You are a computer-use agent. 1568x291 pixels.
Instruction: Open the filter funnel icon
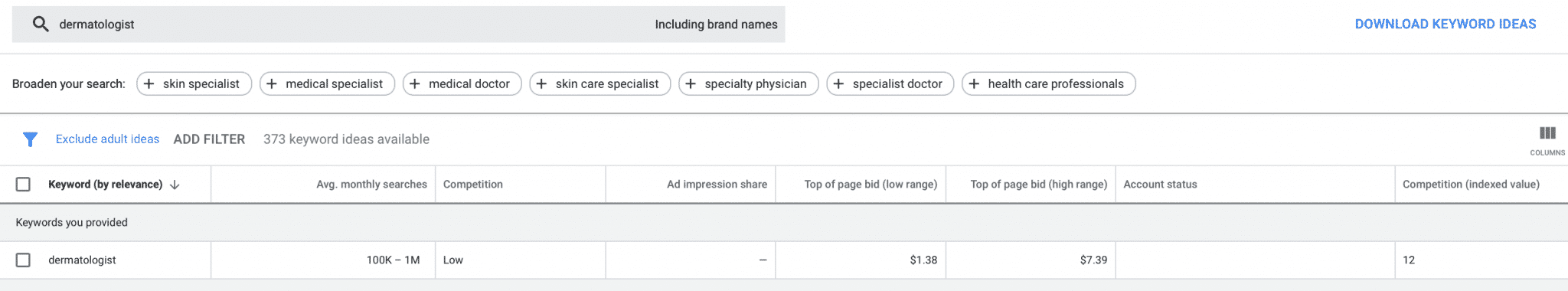click(x=30, y=139)
